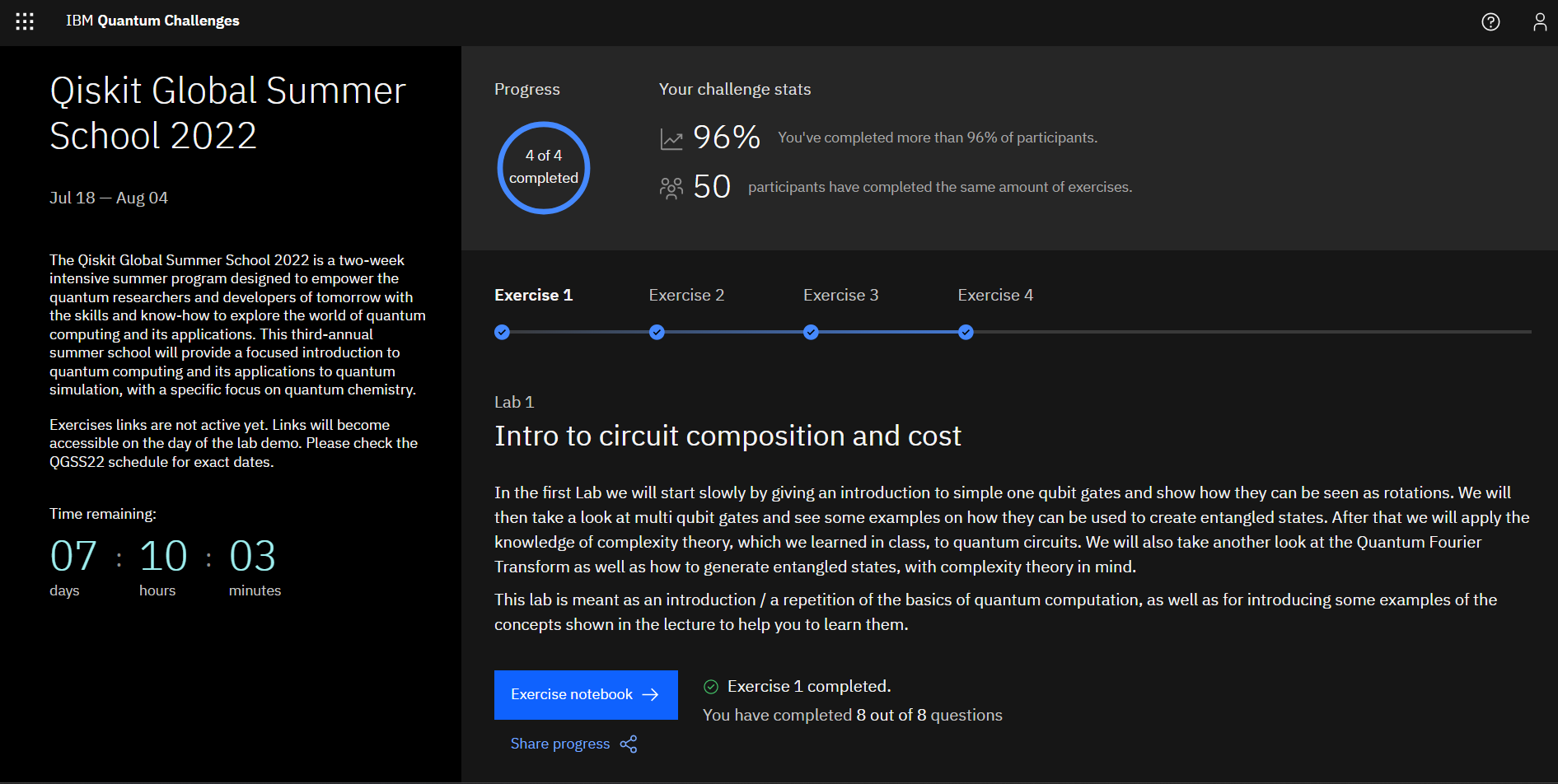Click the Jul 18 — Aug 04 date range
Screen dimensions: 1558x784
pyautogui.click(x=109, y=198)
